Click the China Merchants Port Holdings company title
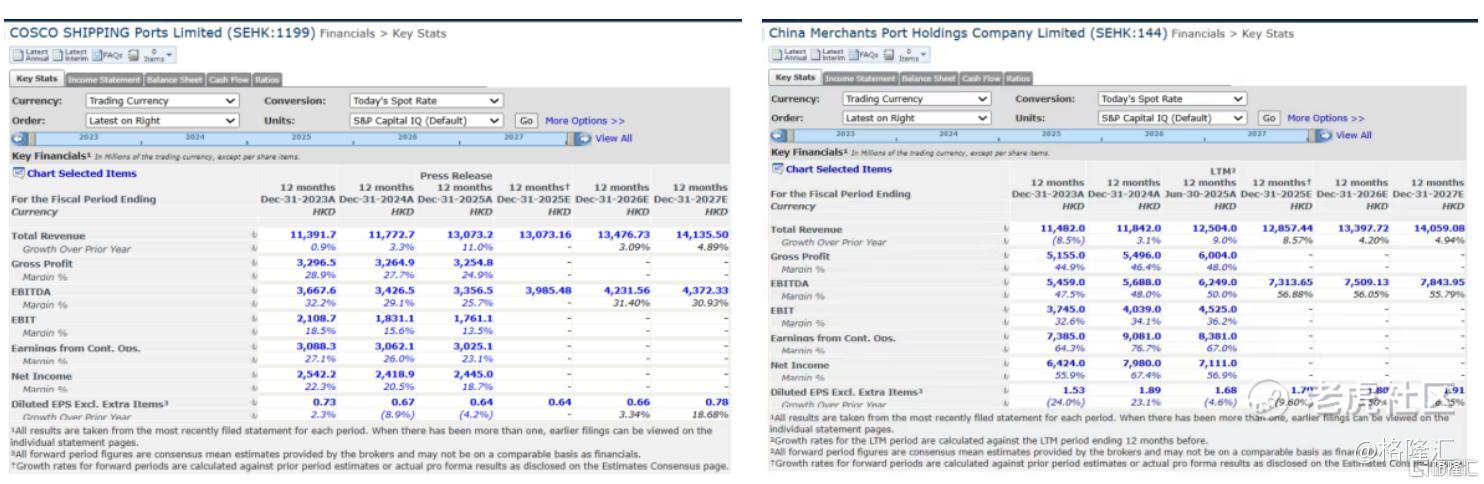Image resolution: width=1484 pixels, height=484 pixels. click(x=968, y=33)
